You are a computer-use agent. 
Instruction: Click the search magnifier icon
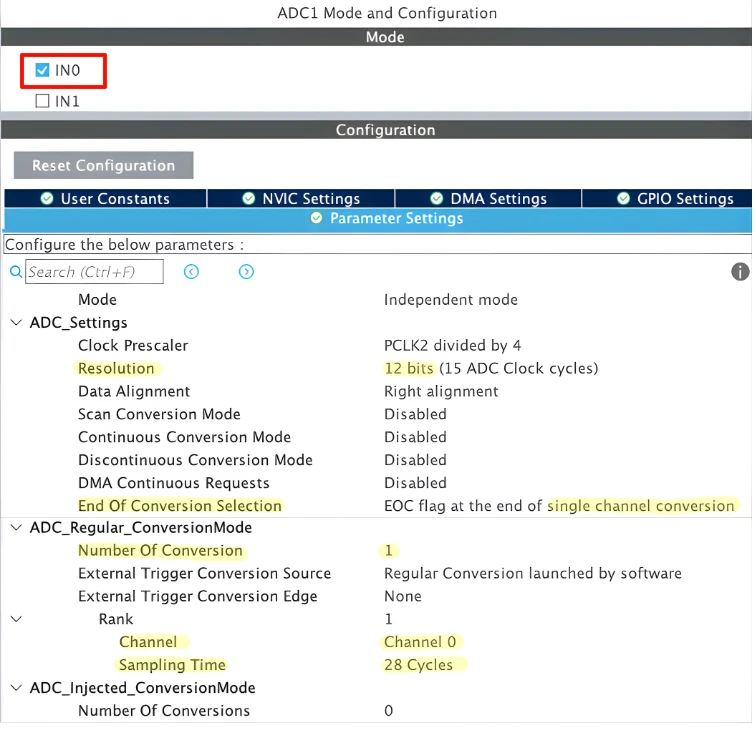(x=15, y=272)
